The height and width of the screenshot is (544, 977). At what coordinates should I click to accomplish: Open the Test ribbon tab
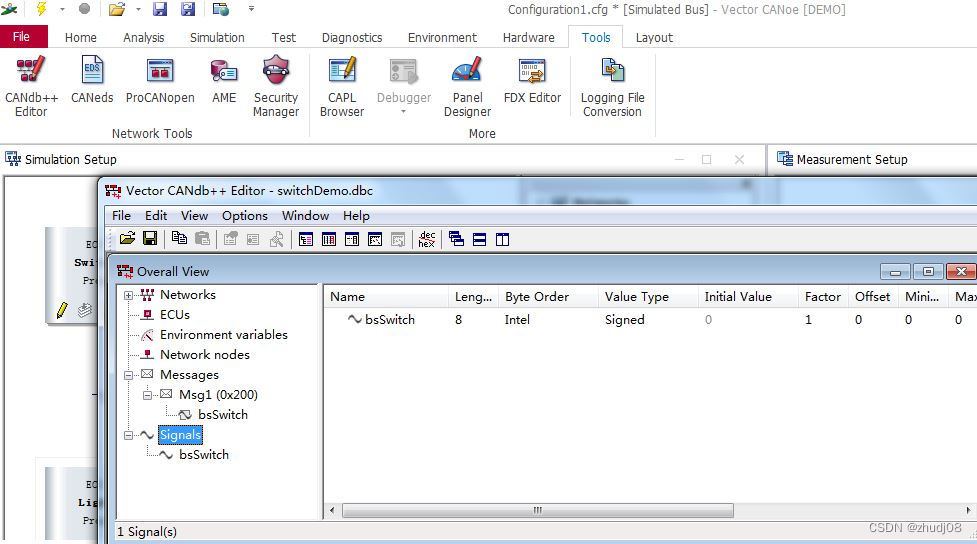[284, 37]
